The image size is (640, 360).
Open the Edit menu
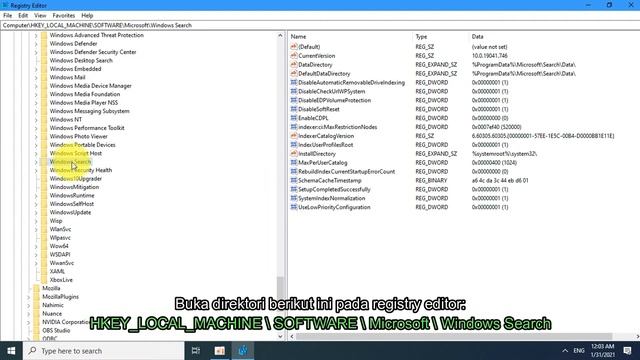(x=23, y=16)
